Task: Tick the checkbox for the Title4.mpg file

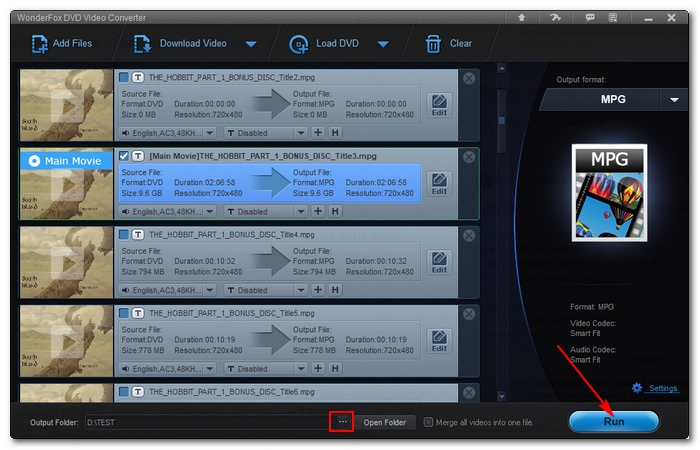Action: tap(124, 234)
